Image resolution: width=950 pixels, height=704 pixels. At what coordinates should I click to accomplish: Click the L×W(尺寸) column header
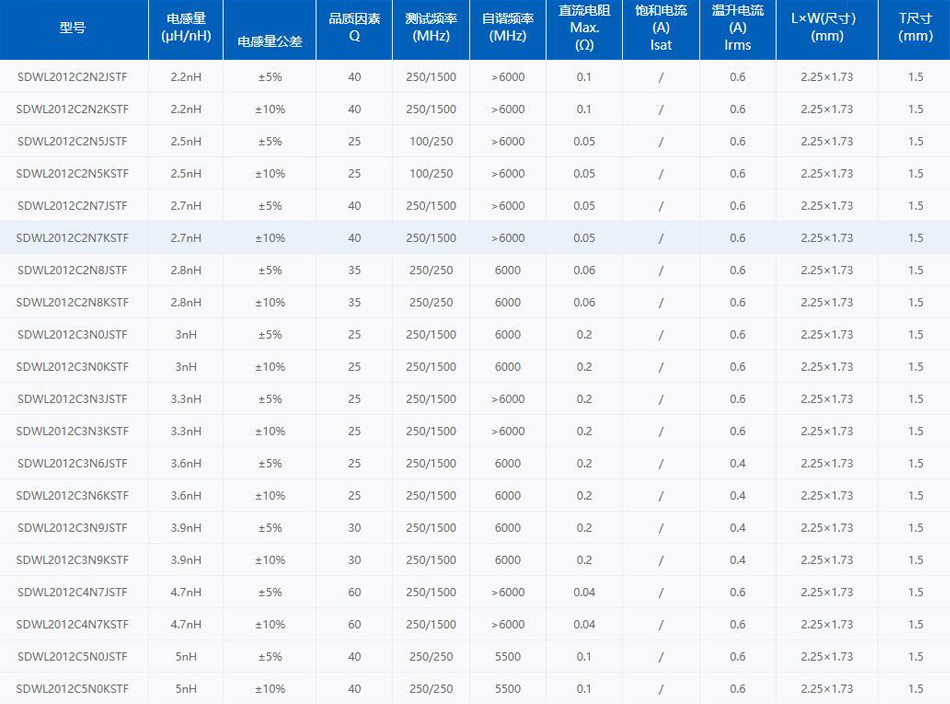point(827,28)
